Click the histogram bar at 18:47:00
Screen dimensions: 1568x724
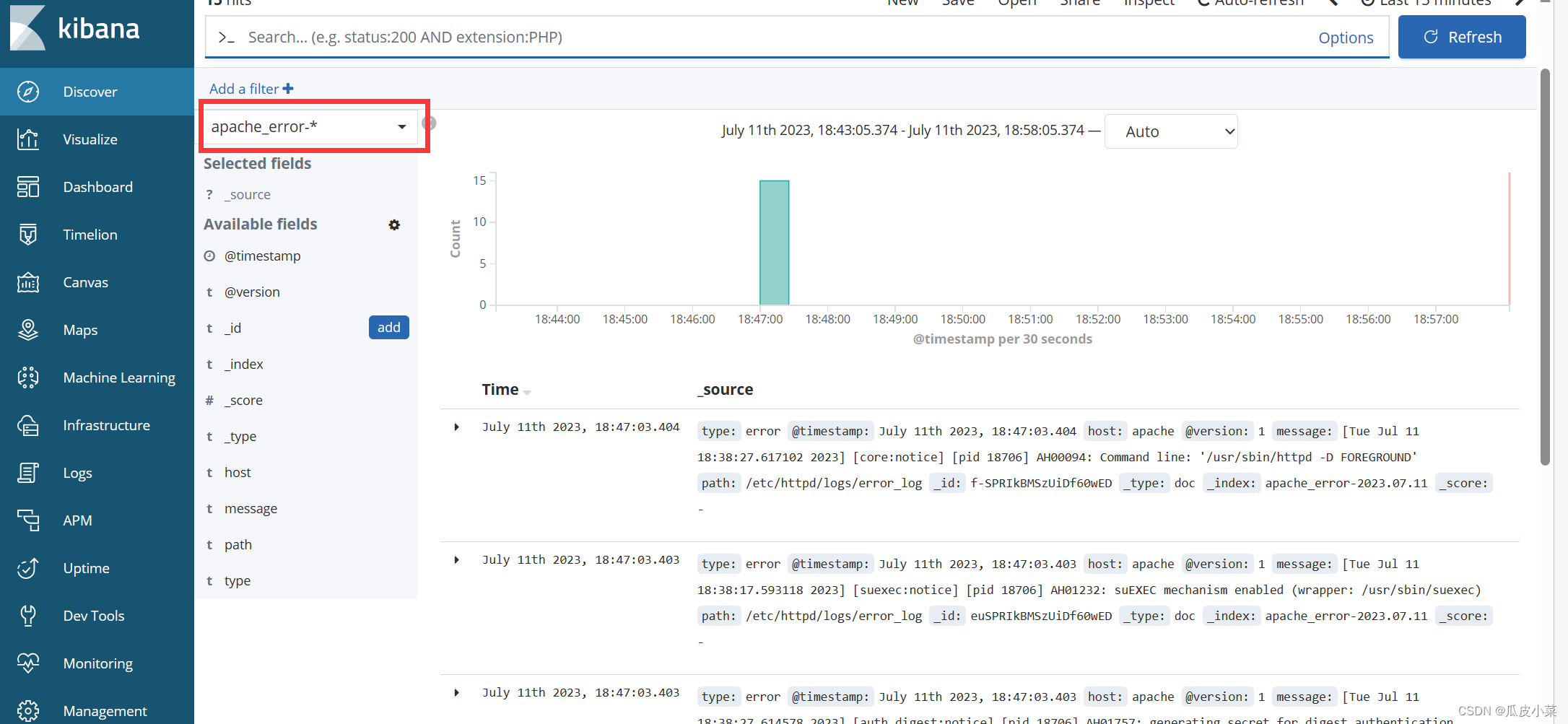point(774,243)
